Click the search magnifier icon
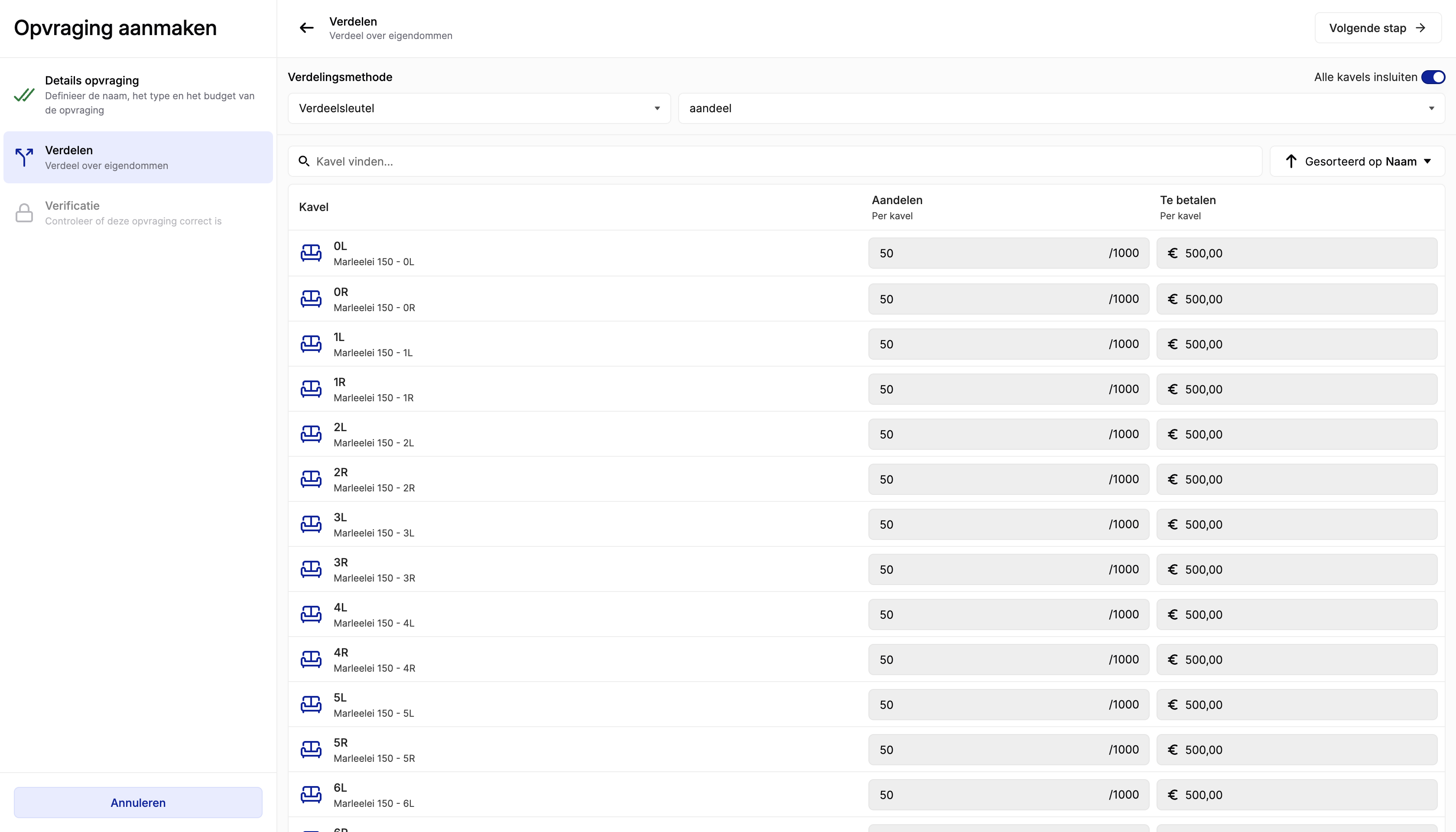The width and height of the screenshot is (1456, 832). click(304, 162)
